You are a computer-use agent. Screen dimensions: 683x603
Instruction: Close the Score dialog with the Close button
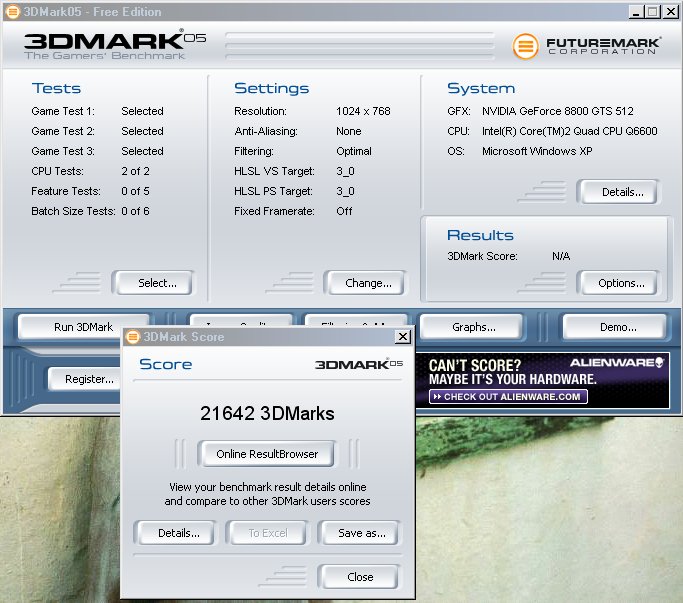[359, 577]
